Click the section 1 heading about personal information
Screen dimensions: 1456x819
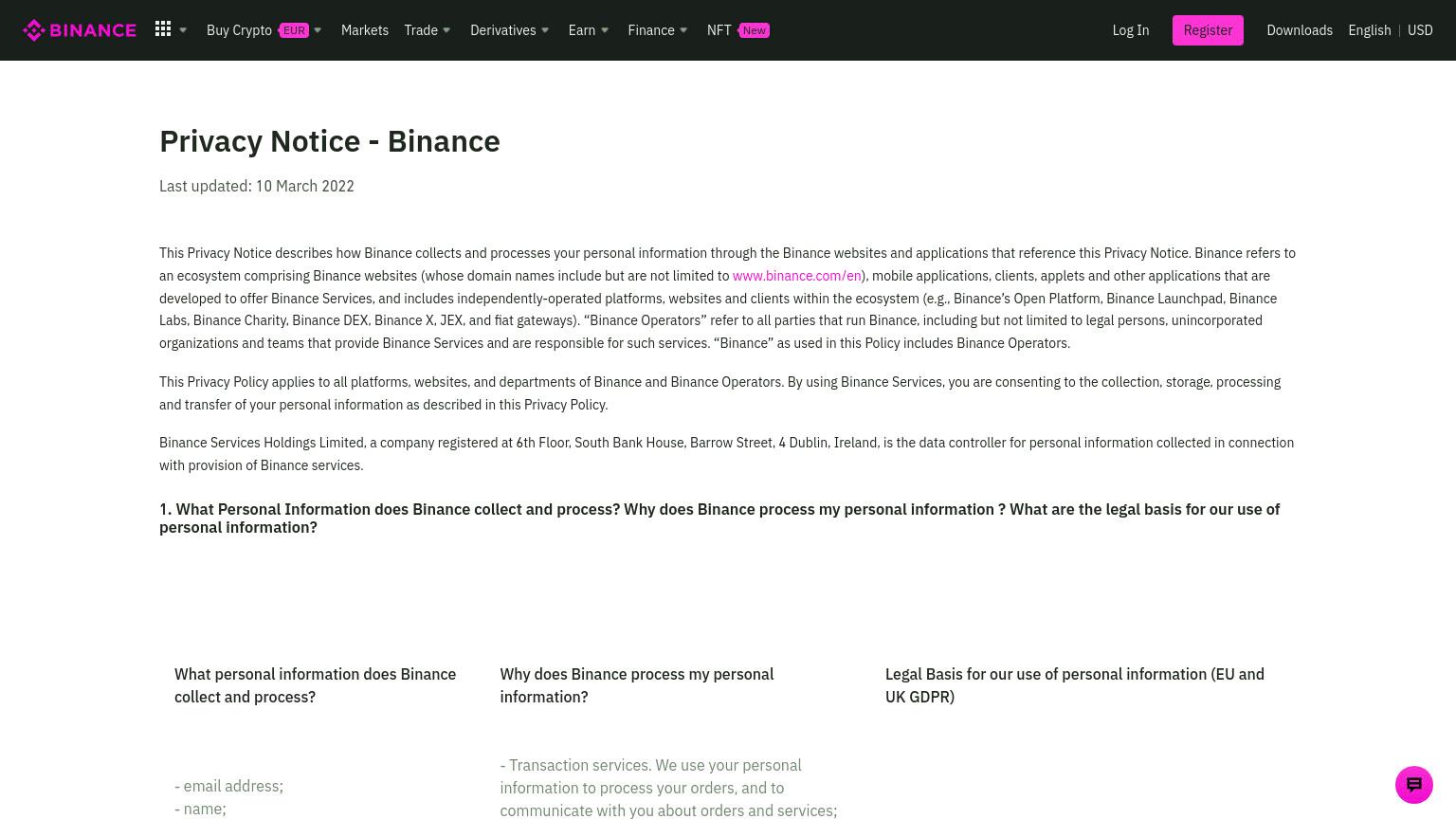[719, 518]
